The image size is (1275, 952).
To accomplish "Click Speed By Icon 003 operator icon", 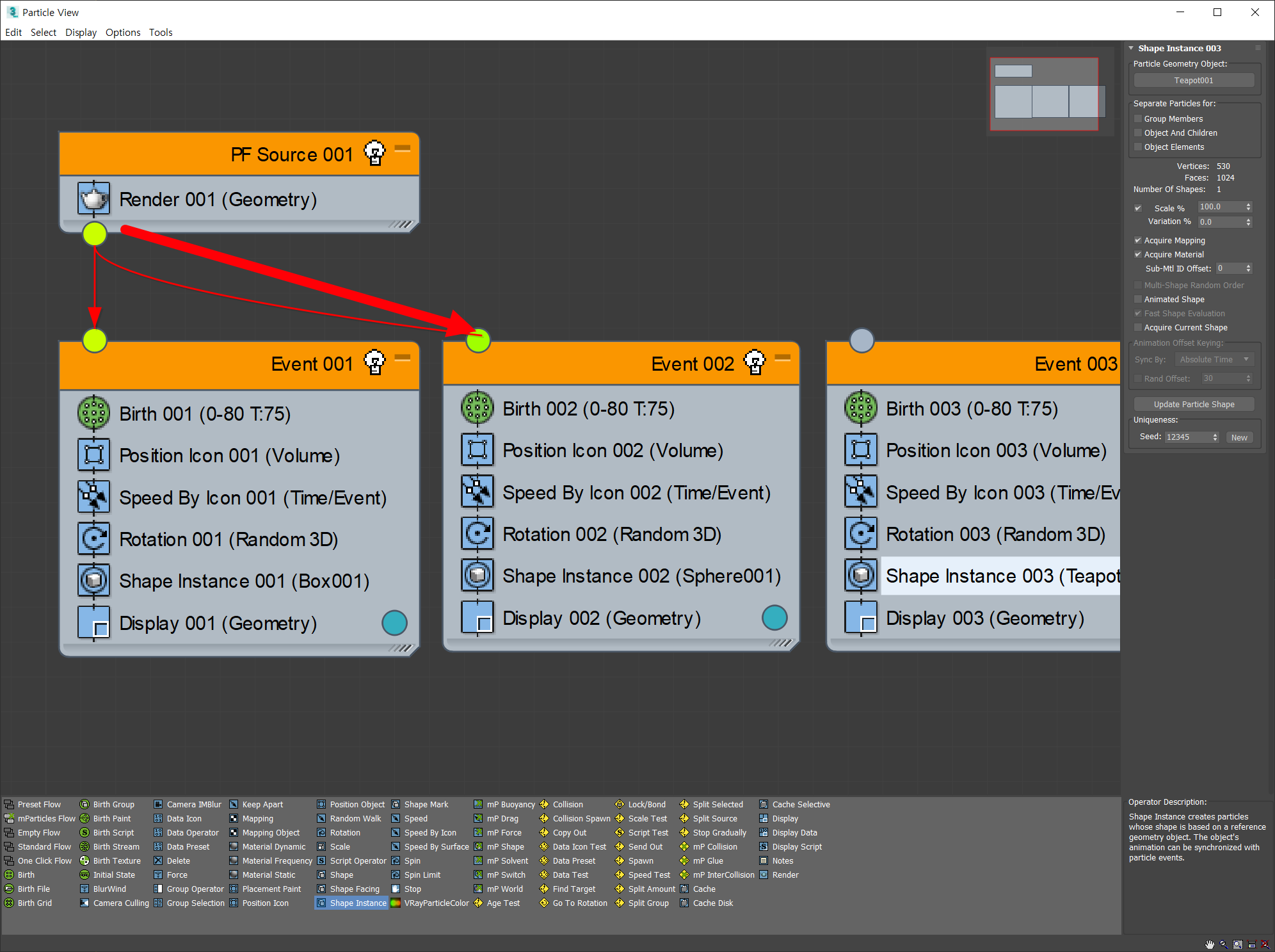I will coord(861,492).
